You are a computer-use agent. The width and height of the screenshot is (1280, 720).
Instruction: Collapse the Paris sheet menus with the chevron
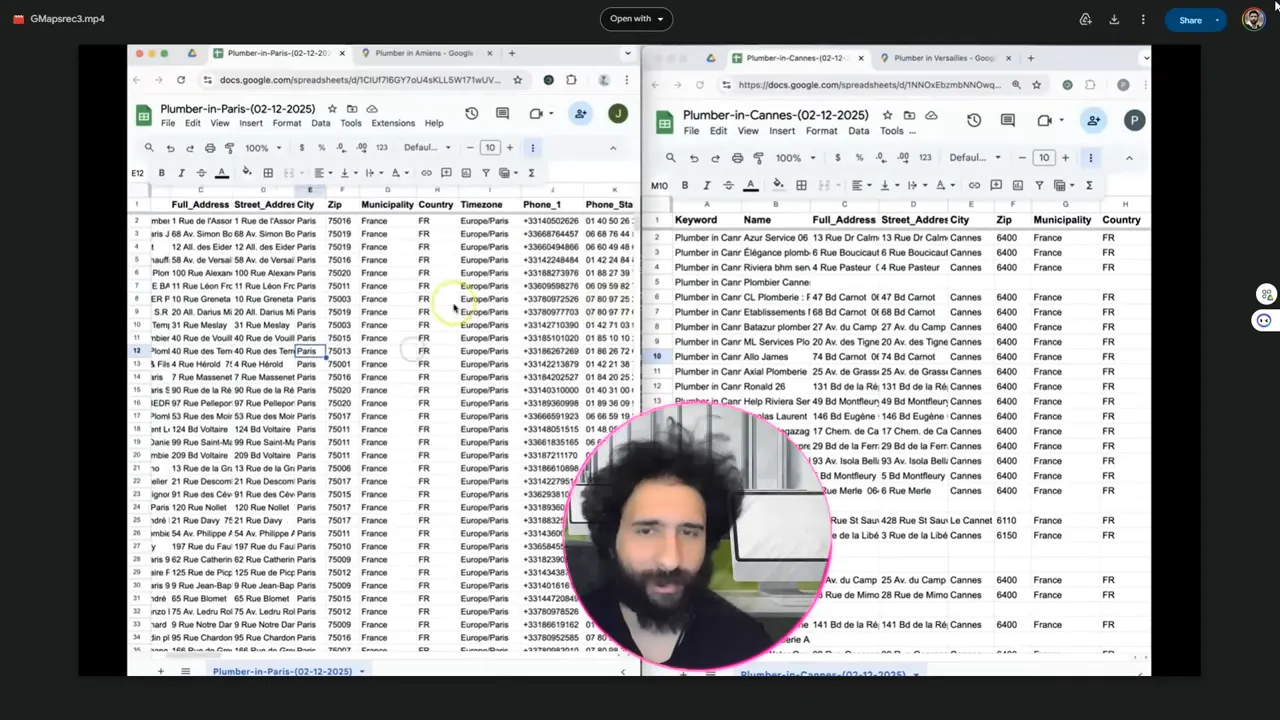coord(613,148)
